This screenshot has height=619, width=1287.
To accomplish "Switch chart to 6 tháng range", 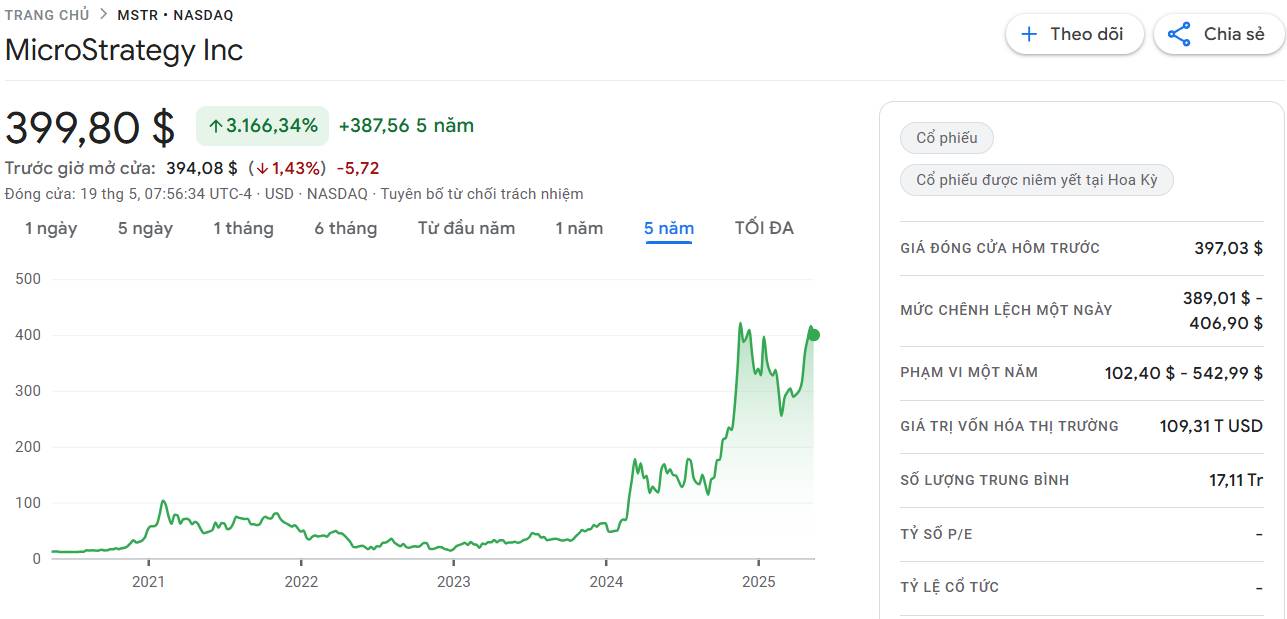I will (346, 228).
